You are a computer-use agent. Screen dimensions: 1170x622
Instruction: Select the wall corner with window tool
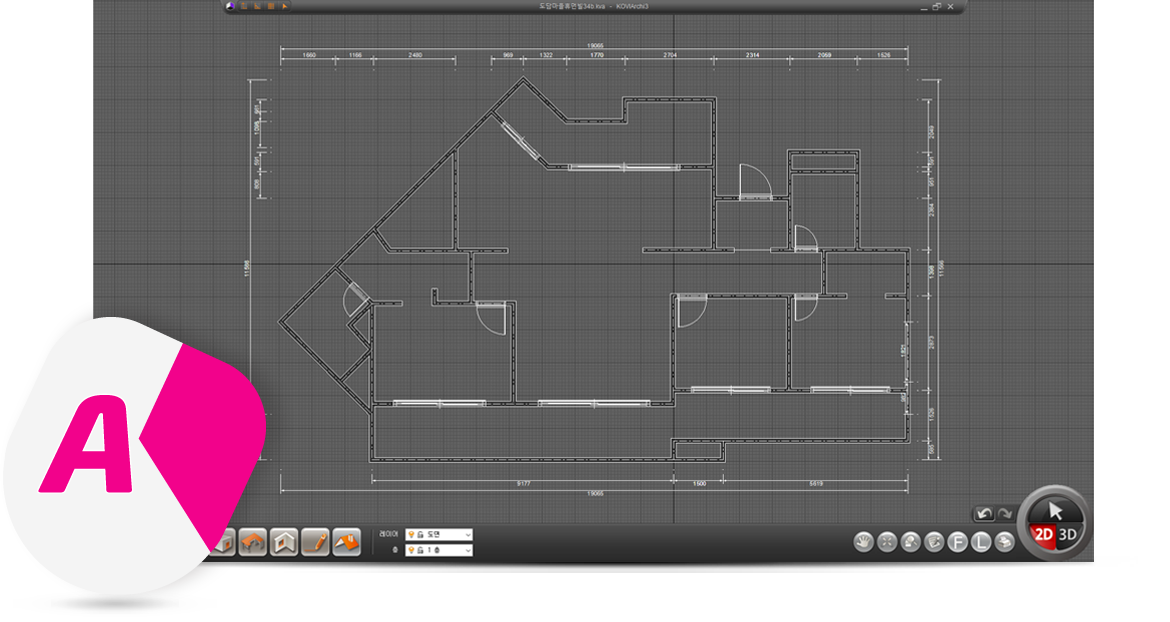coord(284,541)
